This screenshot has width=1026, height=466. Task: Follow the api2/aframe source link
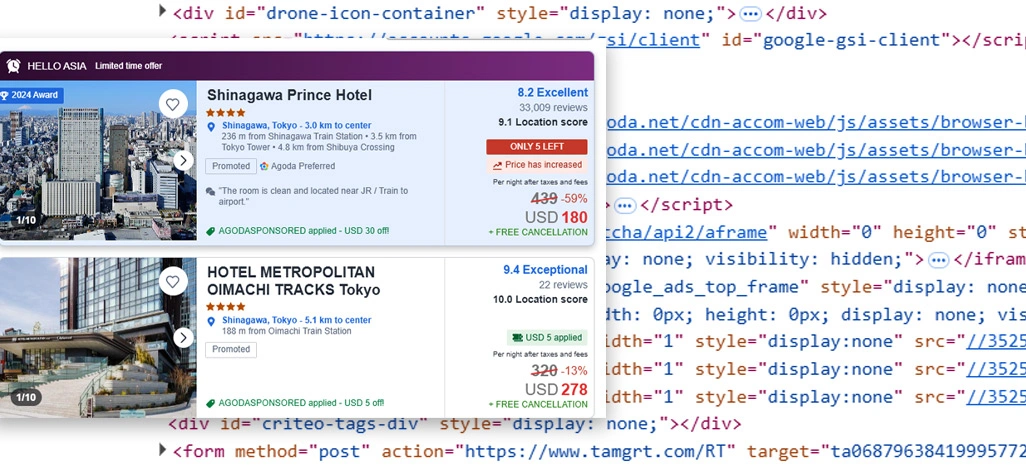pyautogui.click(x=685, y=232)
